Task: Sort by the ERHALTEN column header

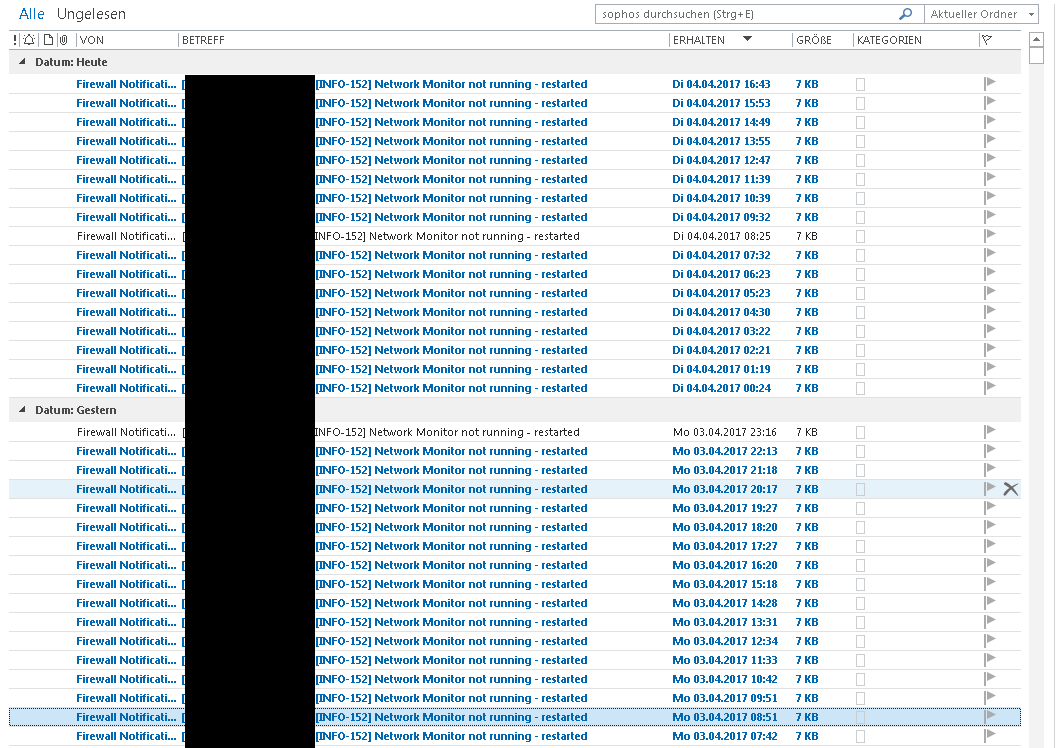Action: pos(698,40)
